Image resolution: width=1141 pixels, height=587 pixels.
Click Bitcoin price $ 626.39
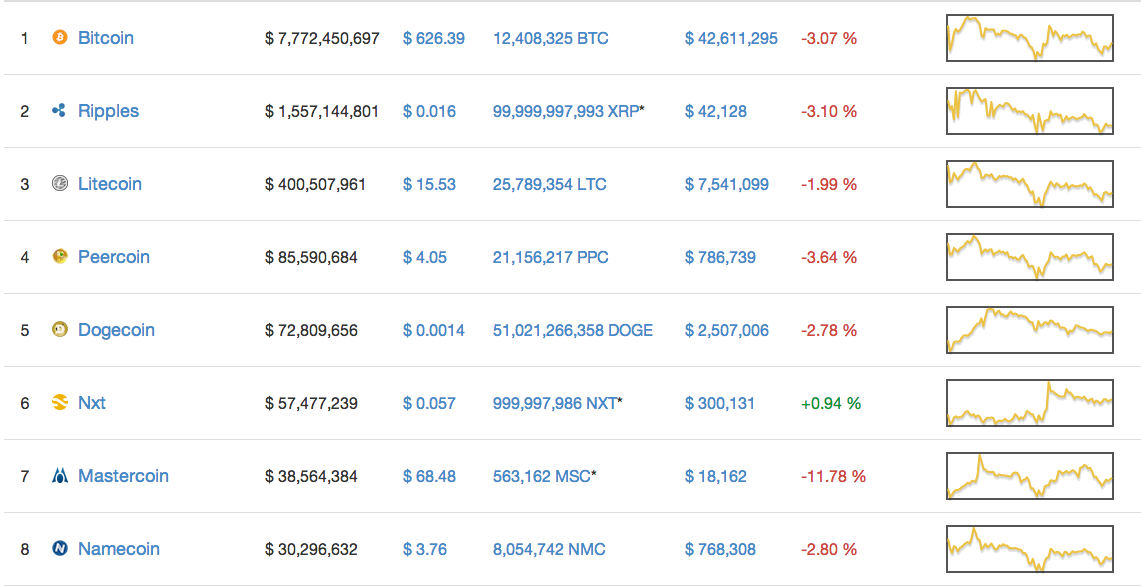pos(434,38)
